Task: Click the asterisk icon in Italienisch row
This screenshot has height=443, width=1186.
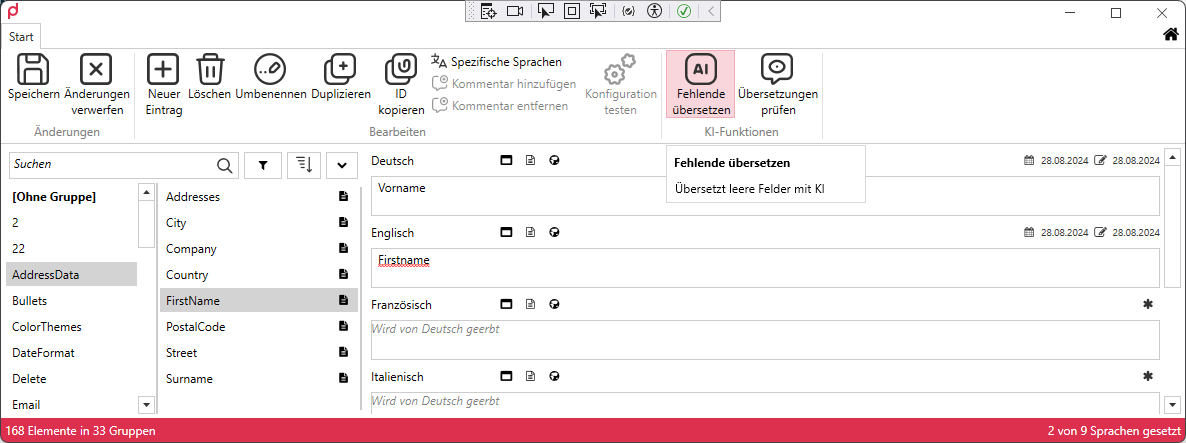Action: [x=1147, y=376]
